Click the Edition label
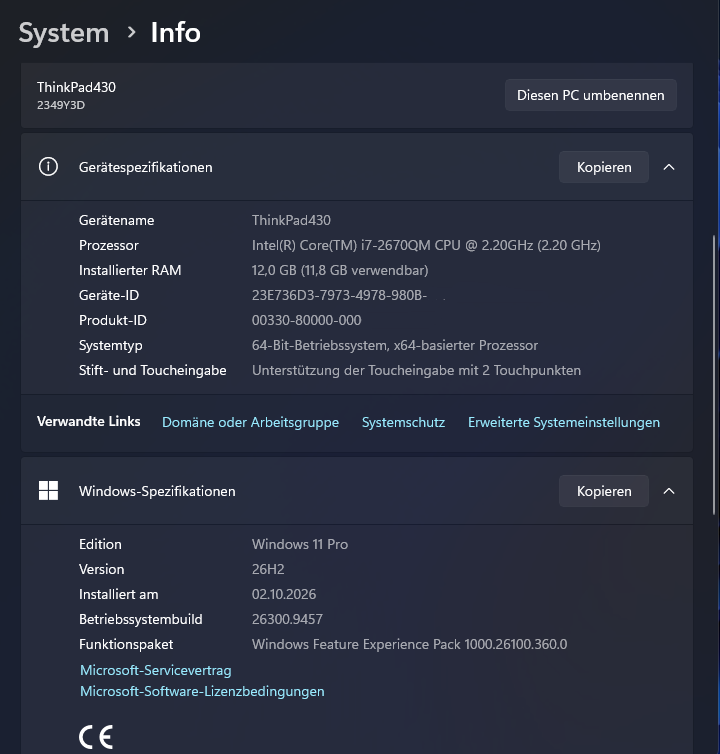 click(100, 544)
